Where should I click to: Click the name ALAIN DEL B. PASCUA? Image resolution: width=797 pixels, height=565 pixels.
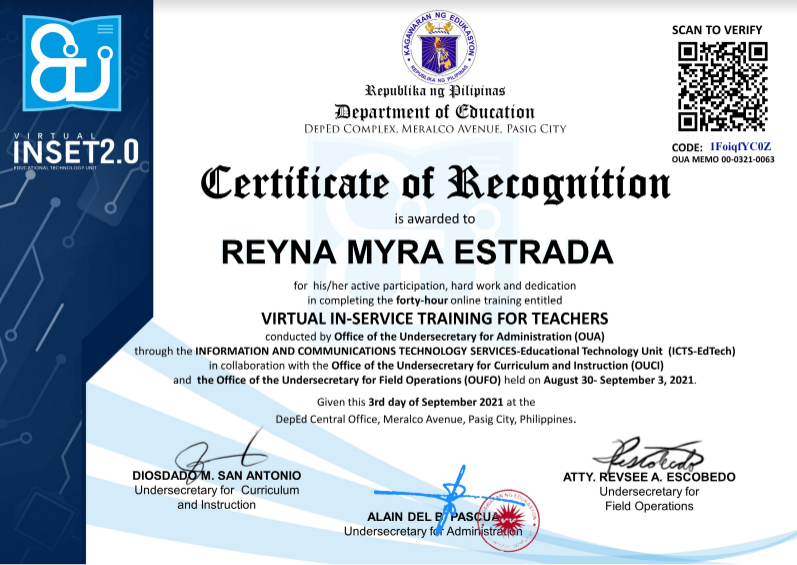[x=434, y=517]
